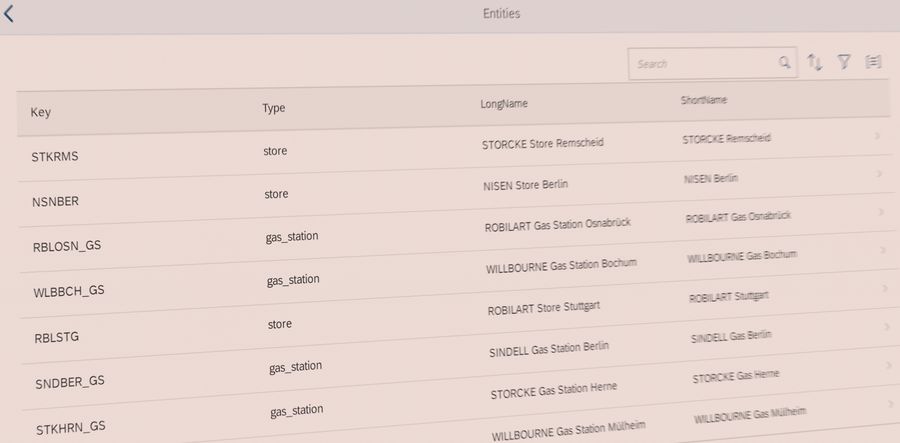900x443 pixels.
Task: Expand the STORCKE Remscheid row chevron
Action: [x=878, y=135]
